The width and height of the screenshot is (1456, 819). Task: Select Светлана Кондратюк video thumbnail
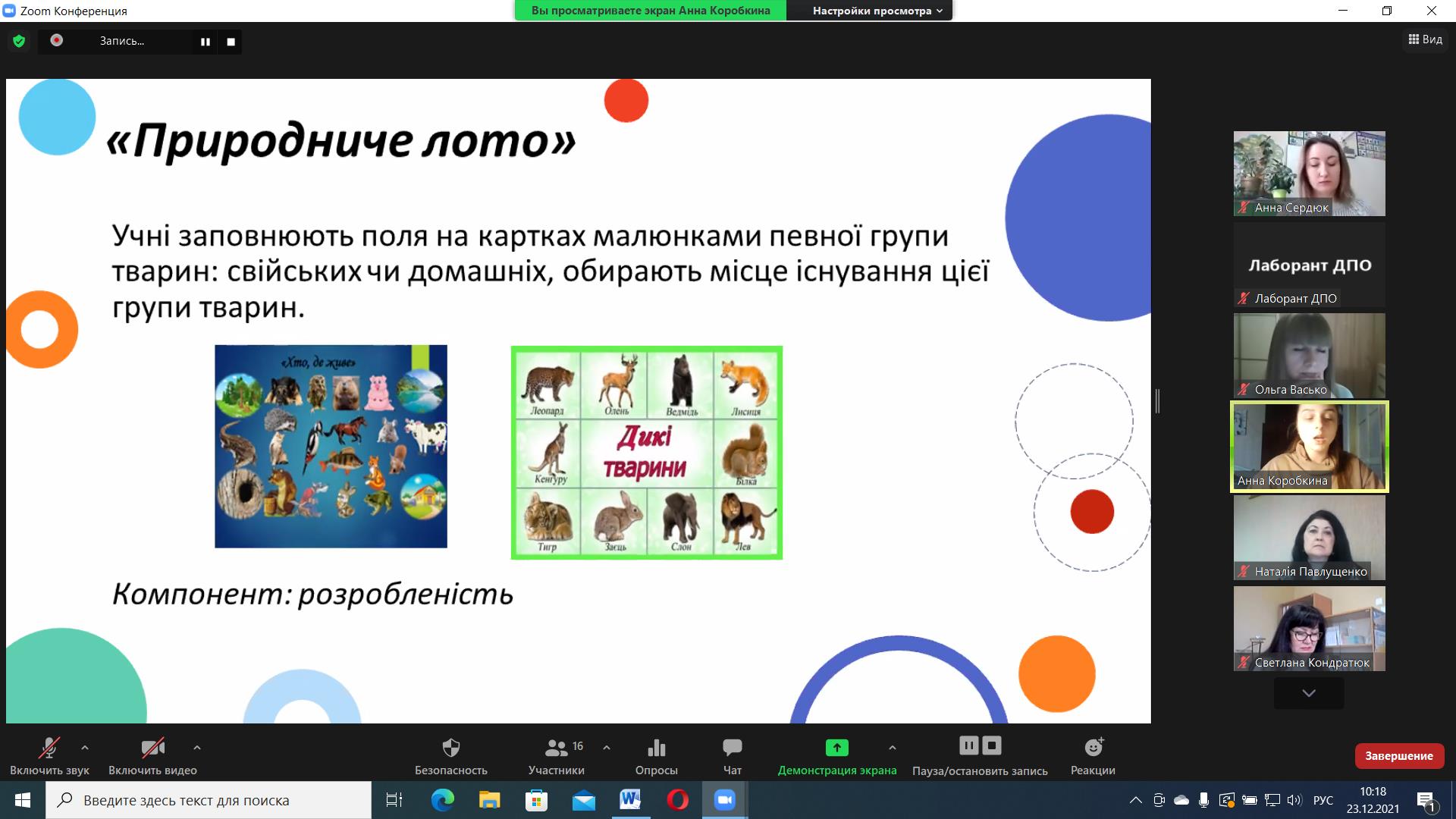tap(1309, 629)
